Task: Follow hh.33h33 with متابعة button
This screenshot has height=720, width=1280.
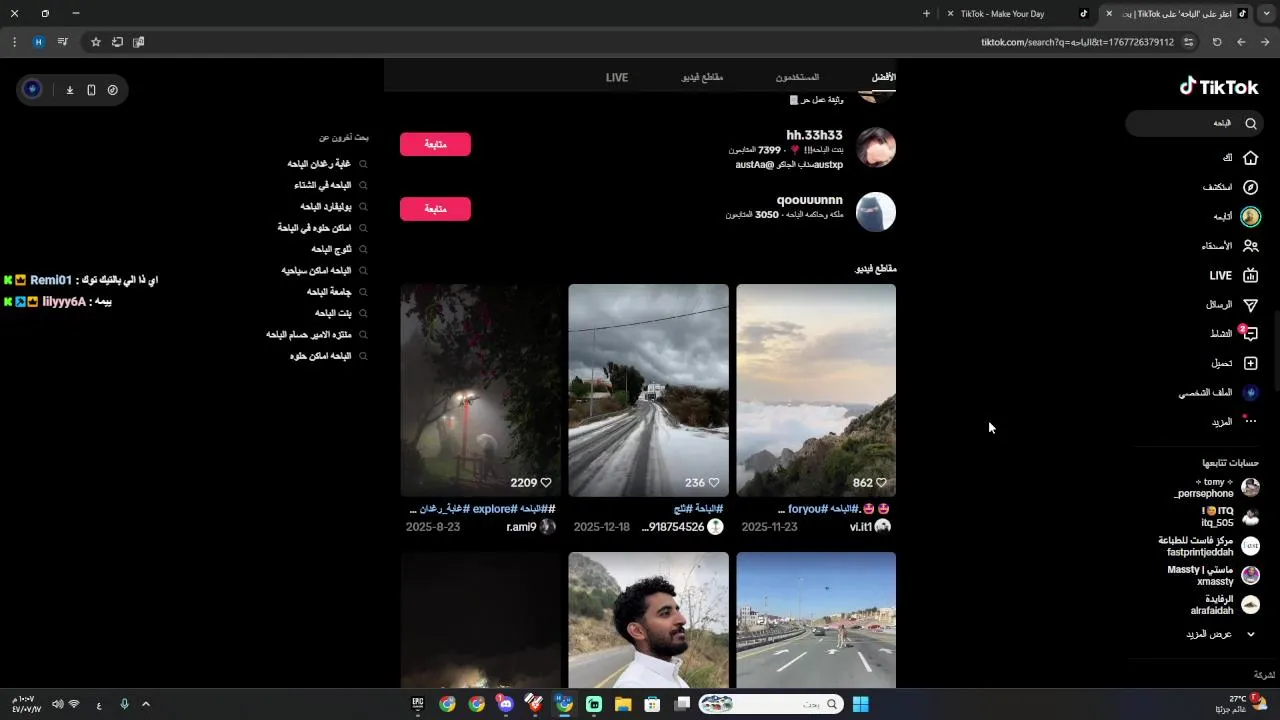Action: pyautogui.click(x=435, y=144)
